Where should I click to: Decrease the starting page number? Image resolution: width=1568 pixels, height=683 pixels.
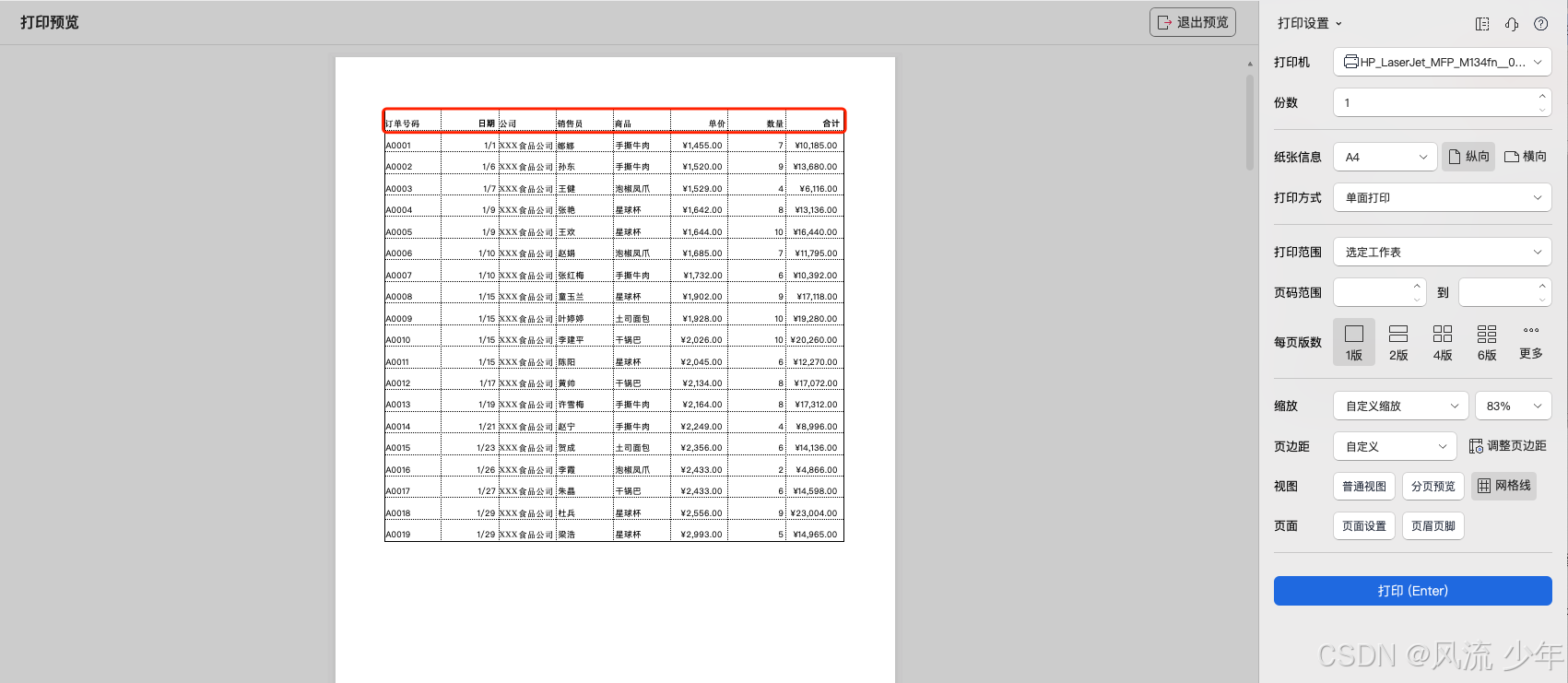pyautogui.click(x=1417, y=300)
